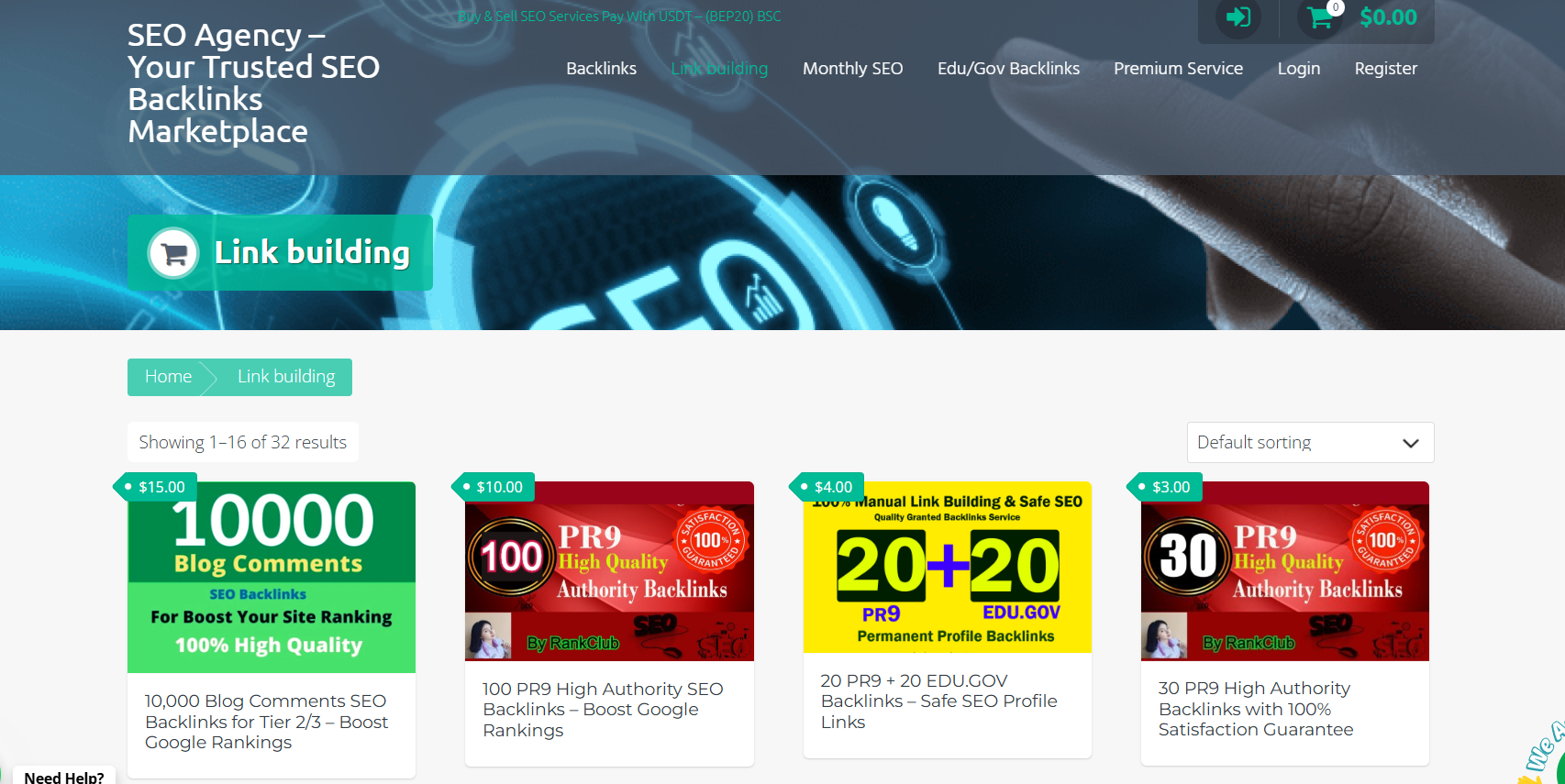Click the login arrow icon in header
The width and height of the screenshot is (1565, 784).
coord(1238,17)
